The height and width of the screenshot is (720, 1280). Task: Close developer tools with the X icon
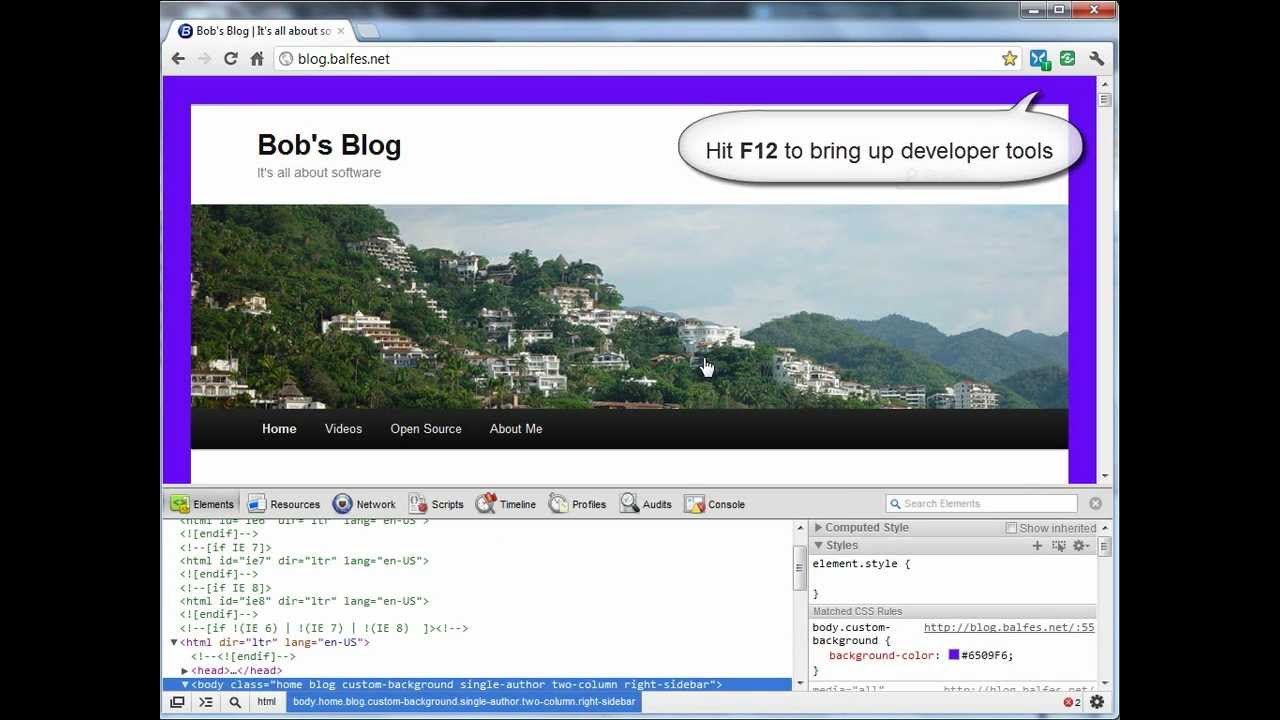click(1095, 504)
